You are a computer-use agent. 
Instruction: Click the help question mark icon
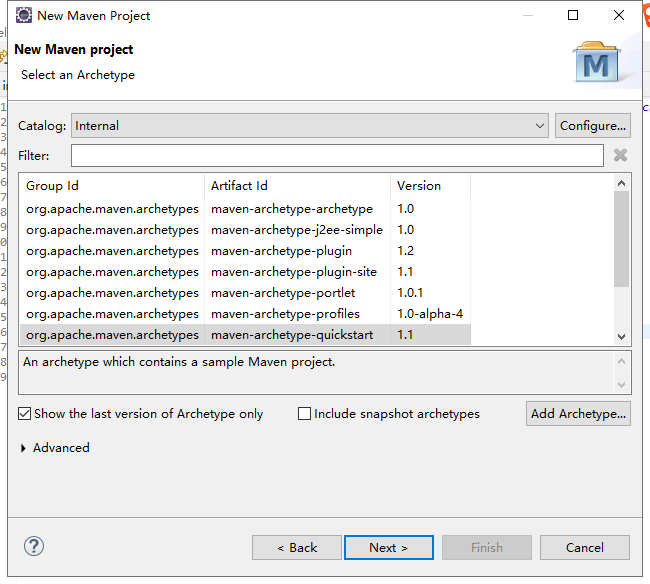click(34, 546)
